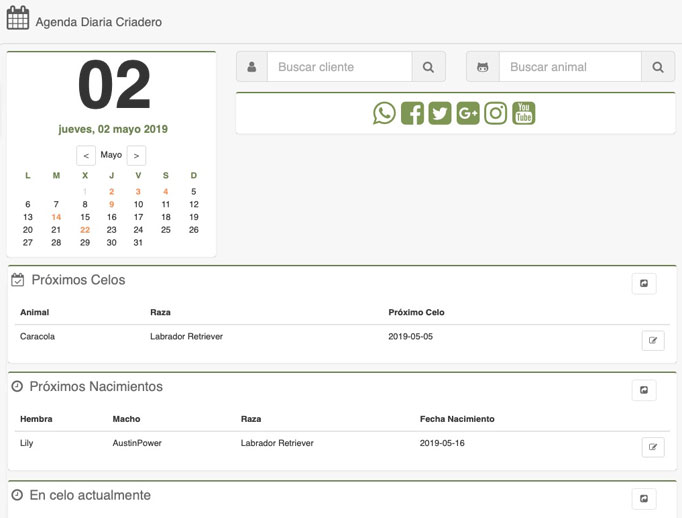Viewport: 682px width, 518px height.
Task: Open the Facebook page icon
Action: (x=412, y=113)
